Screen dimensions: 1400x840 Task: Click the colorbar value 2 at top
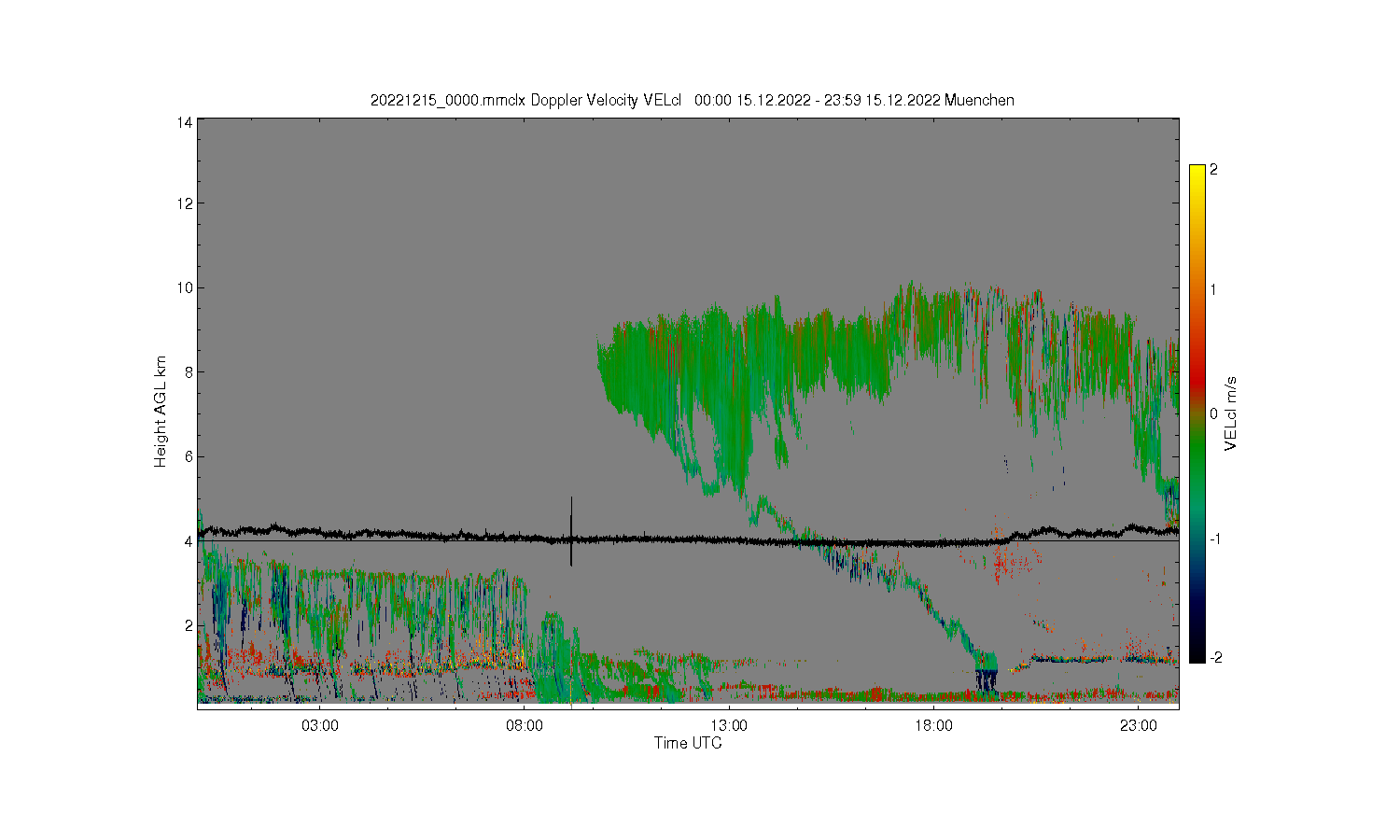(1213, 170)
